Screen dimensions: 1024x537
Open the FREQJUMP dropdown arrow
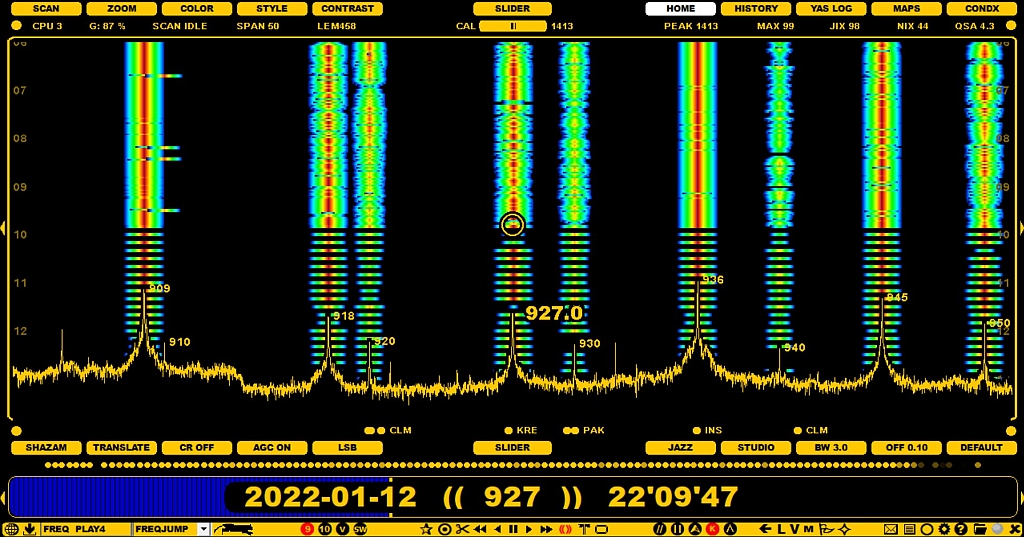204,529
